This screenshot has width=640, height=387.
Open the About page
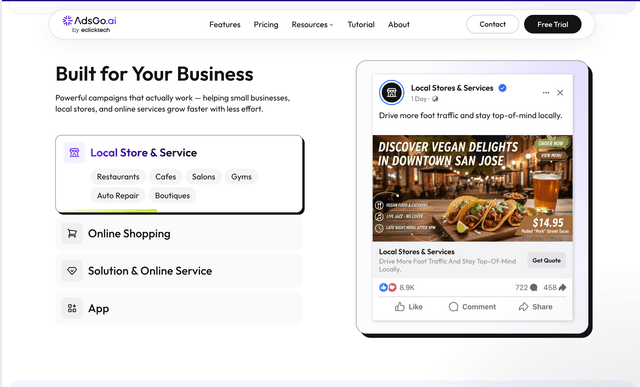[399, 24]
